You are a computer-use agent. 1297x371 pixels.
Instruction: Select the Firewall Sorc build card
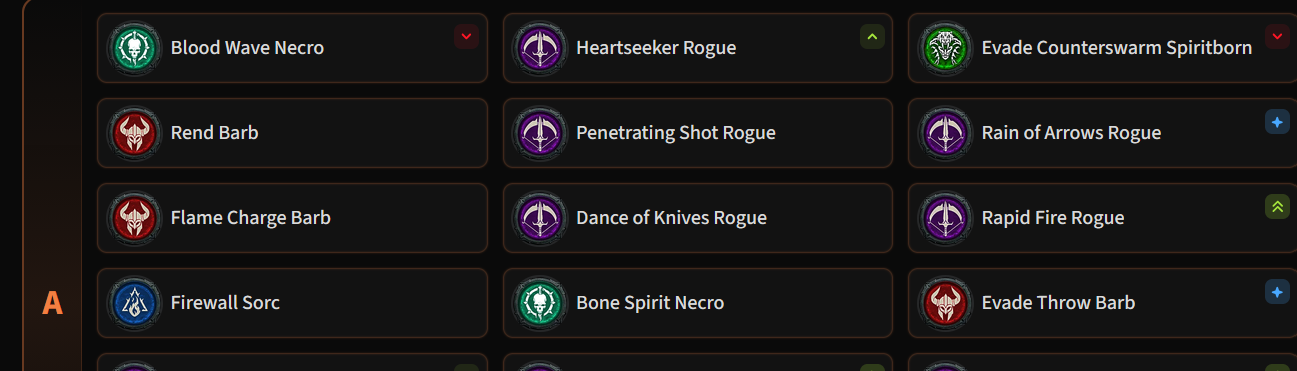point(292,303)
